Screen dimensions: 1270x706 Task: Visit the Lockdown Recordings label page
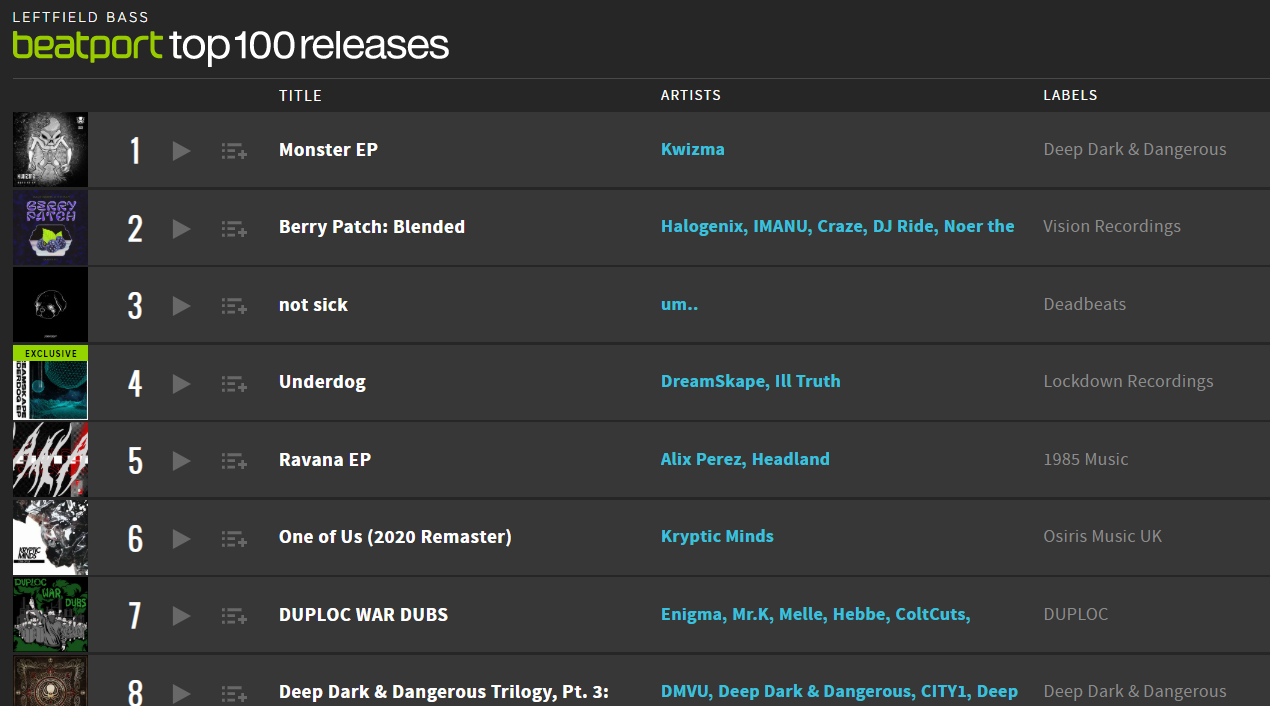tap(1128, 381)
